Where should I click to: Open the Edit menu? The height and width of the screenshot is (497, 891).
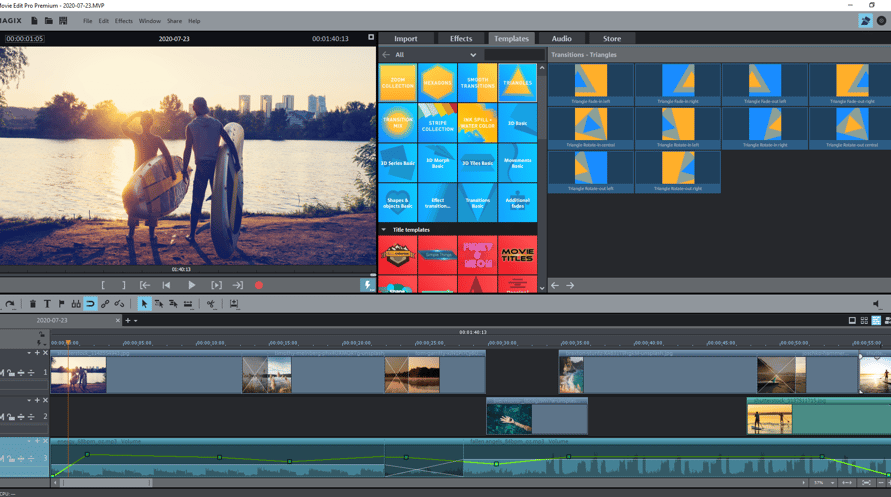pos(103,21)
